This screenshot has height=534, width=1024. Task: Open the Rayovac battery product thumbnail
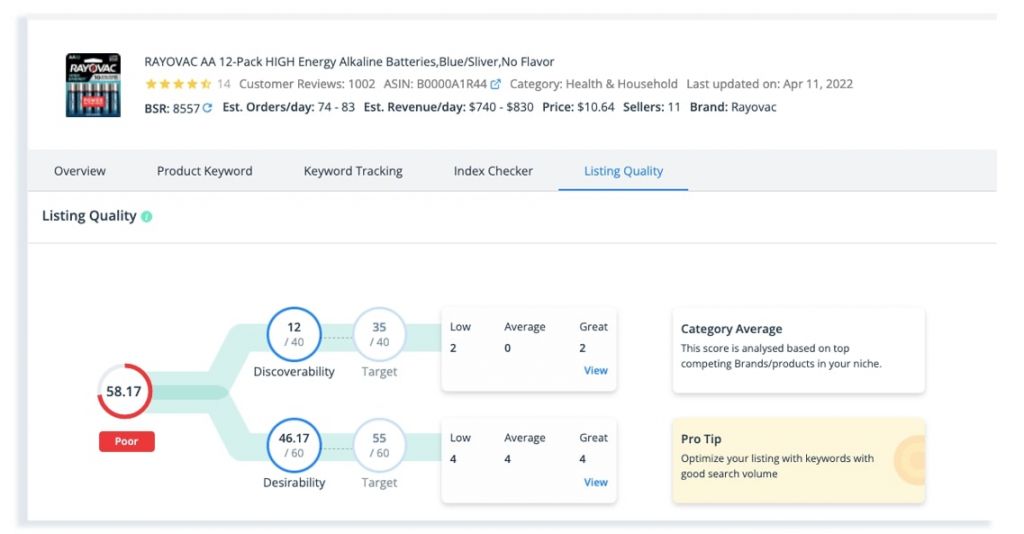click(93, 85)
